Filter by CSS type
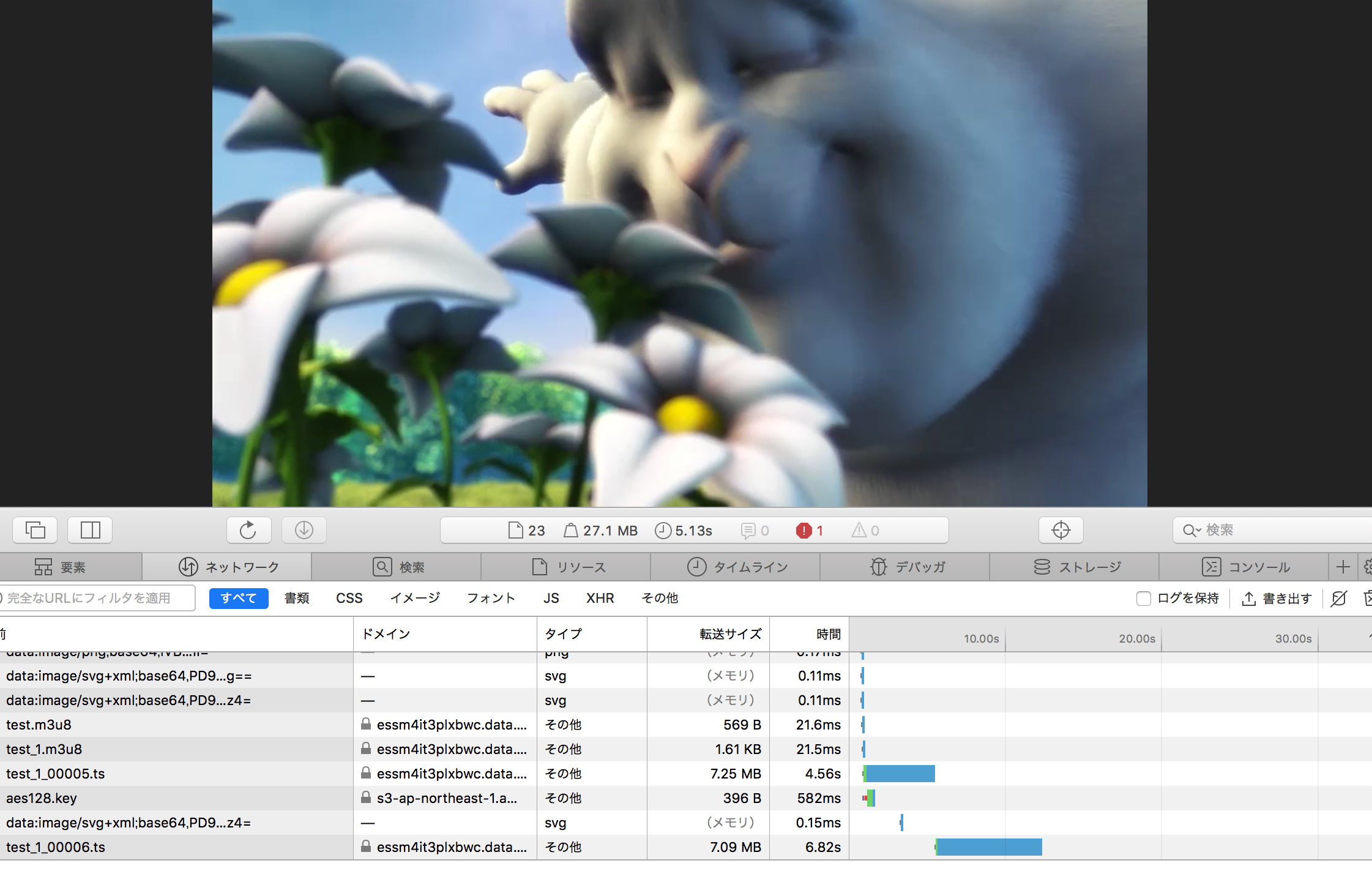The image size is (1372, 885). coord(349,598)
